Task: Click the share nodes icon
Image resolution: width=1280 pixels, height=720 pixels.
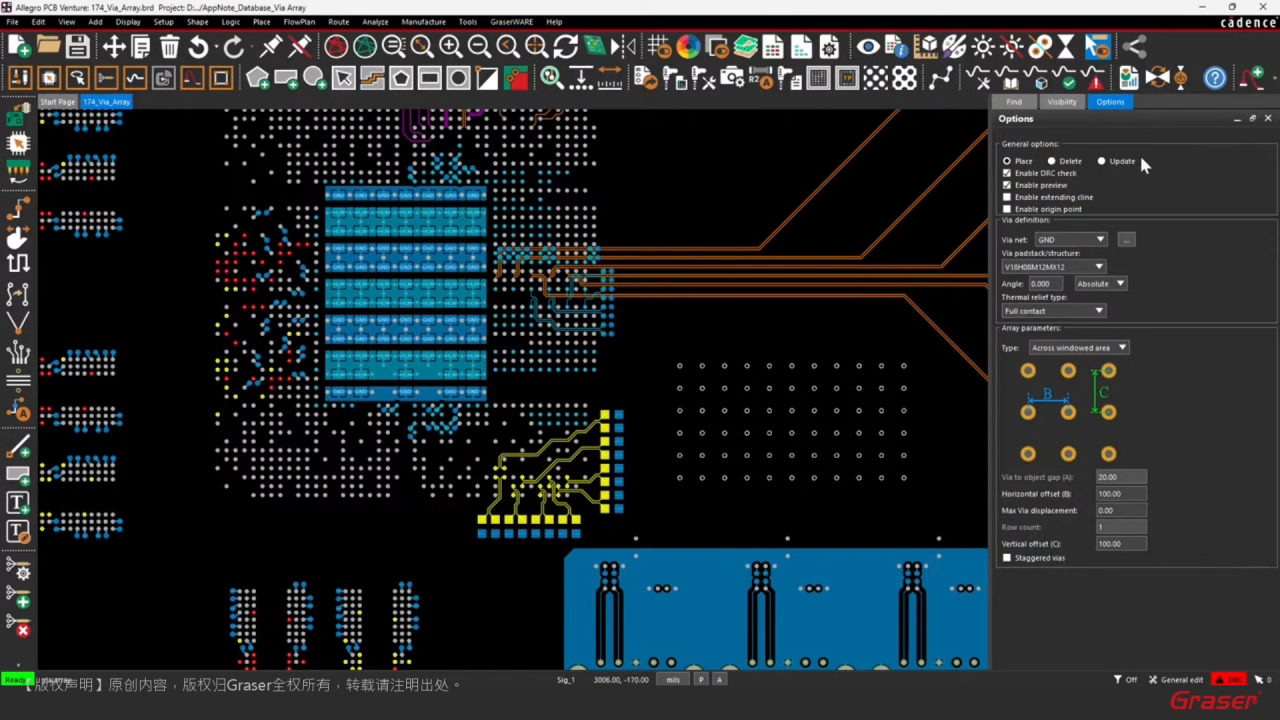Action: pos(1133,46)
